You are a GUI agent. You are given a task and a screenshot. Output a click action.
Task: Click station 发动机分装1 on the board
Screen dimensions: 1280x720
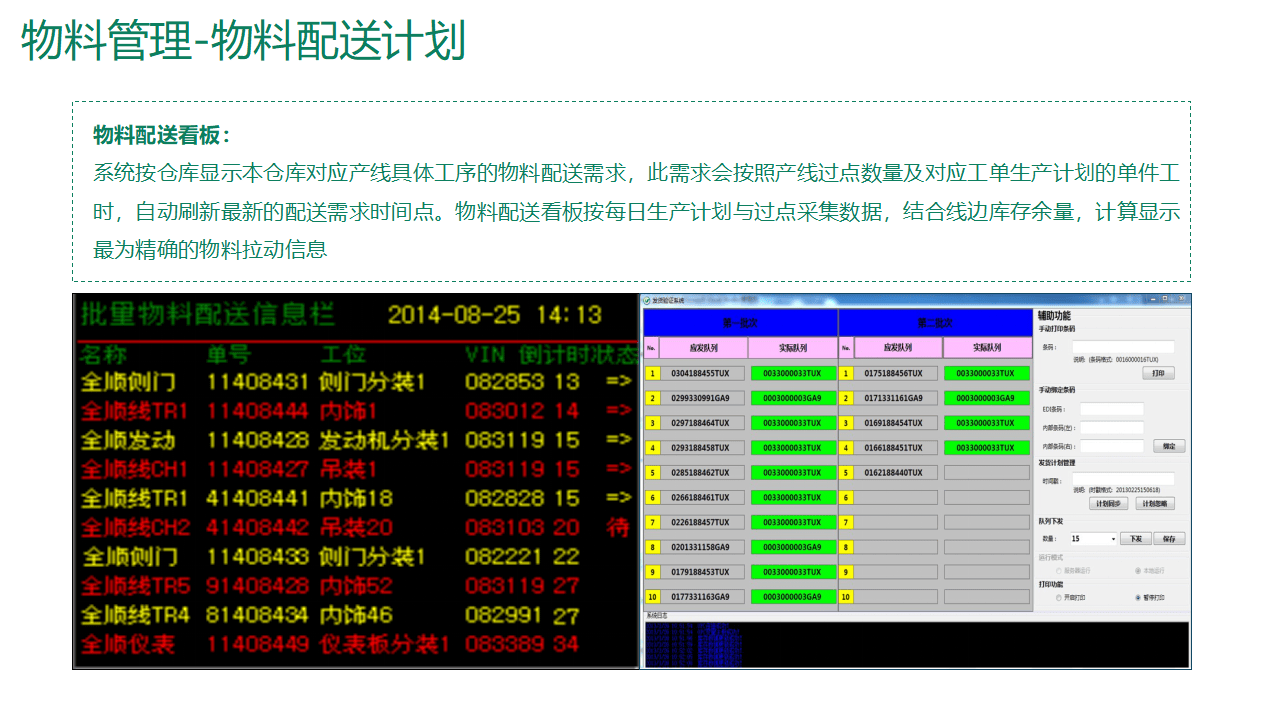click(x=384, y=440)
